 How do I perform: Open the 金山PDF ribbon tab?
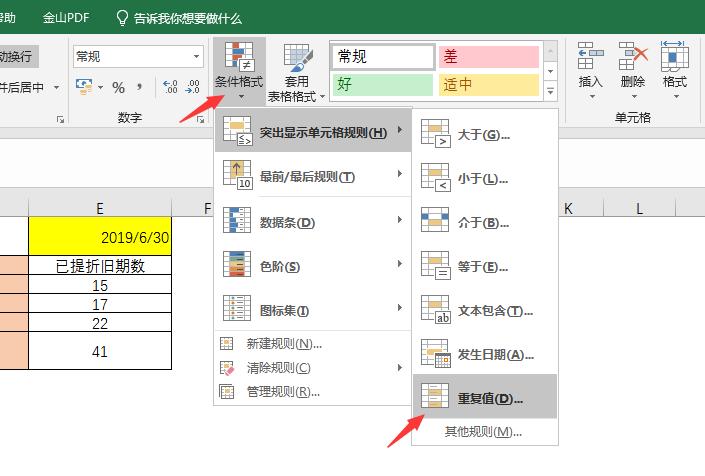click(66, 18)
